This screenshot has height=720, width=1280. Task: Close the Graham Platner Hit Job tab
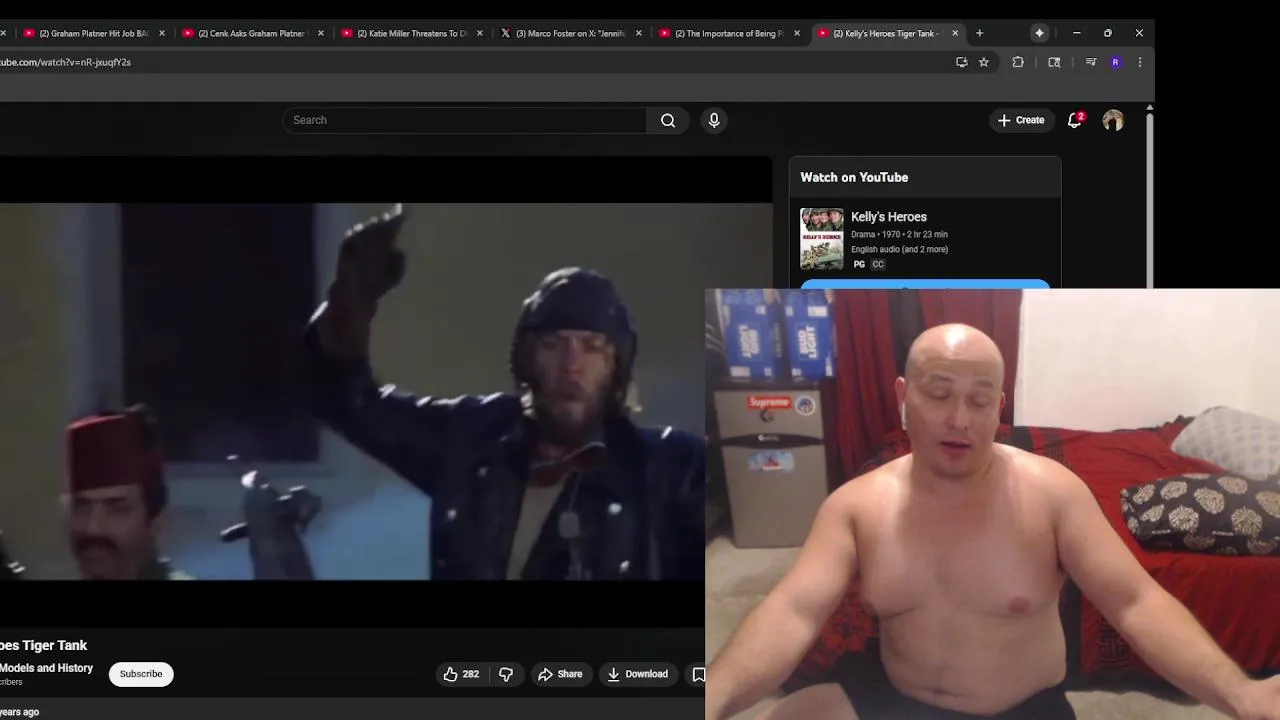162,33
